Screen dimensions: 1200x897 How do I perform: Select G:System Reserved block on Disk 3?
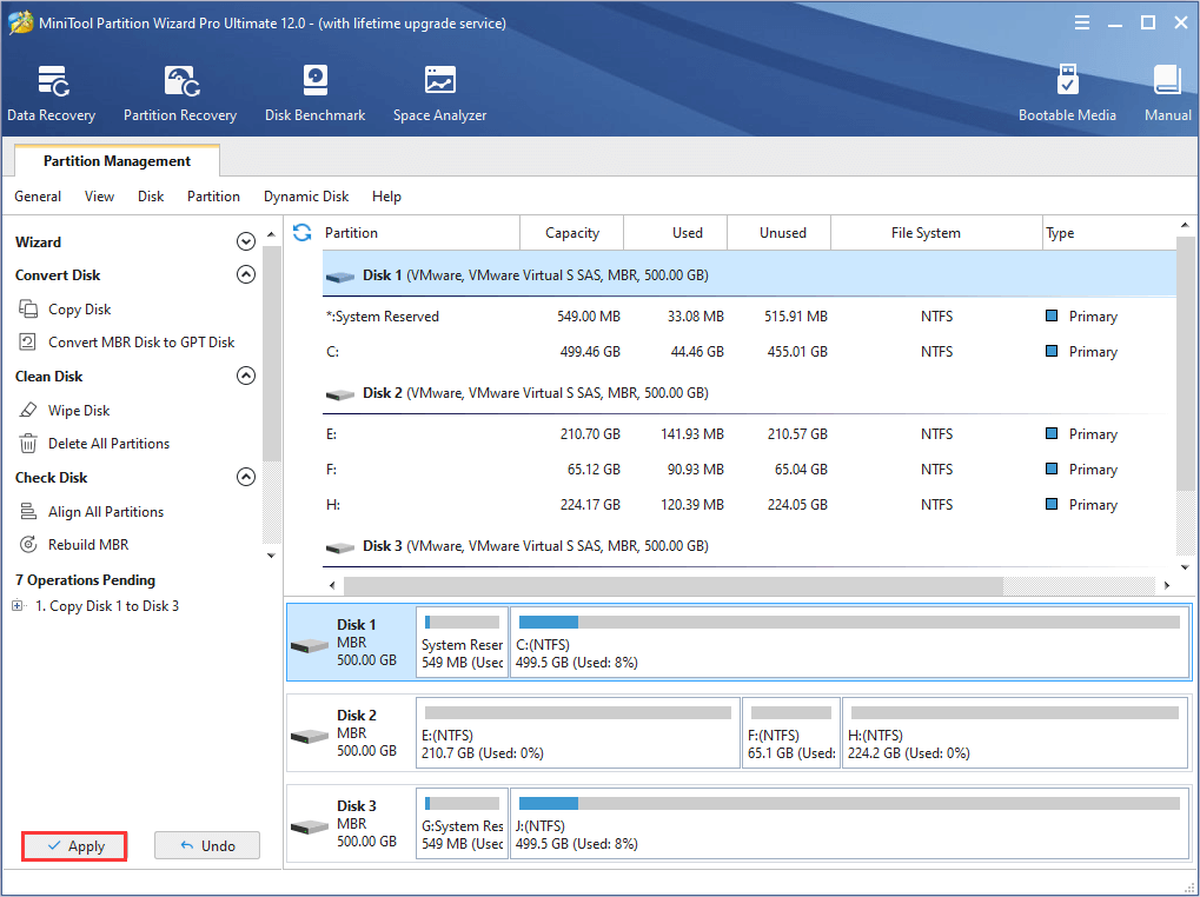462,824
